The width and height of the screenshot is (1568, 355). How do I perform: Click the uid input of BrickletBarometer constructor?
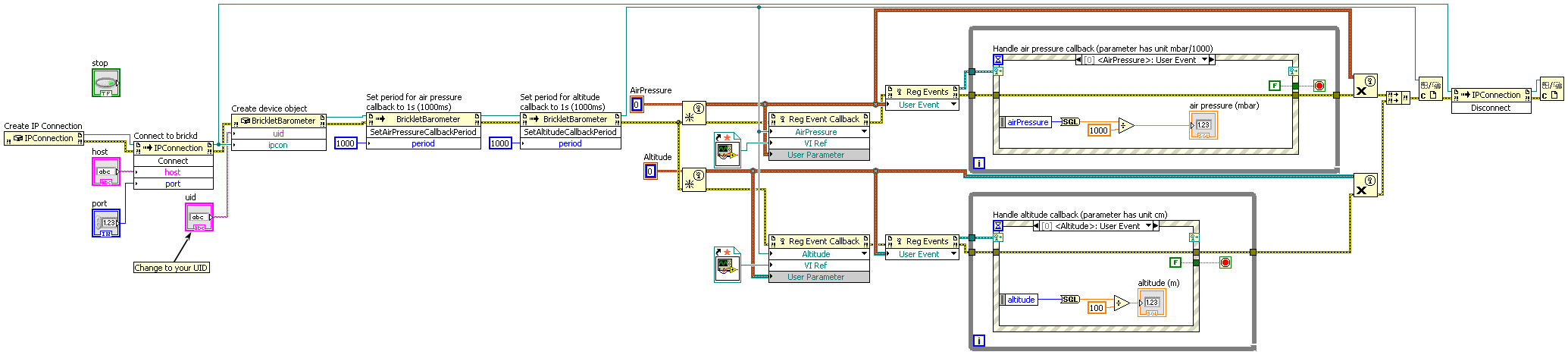[x=278, y=134]
